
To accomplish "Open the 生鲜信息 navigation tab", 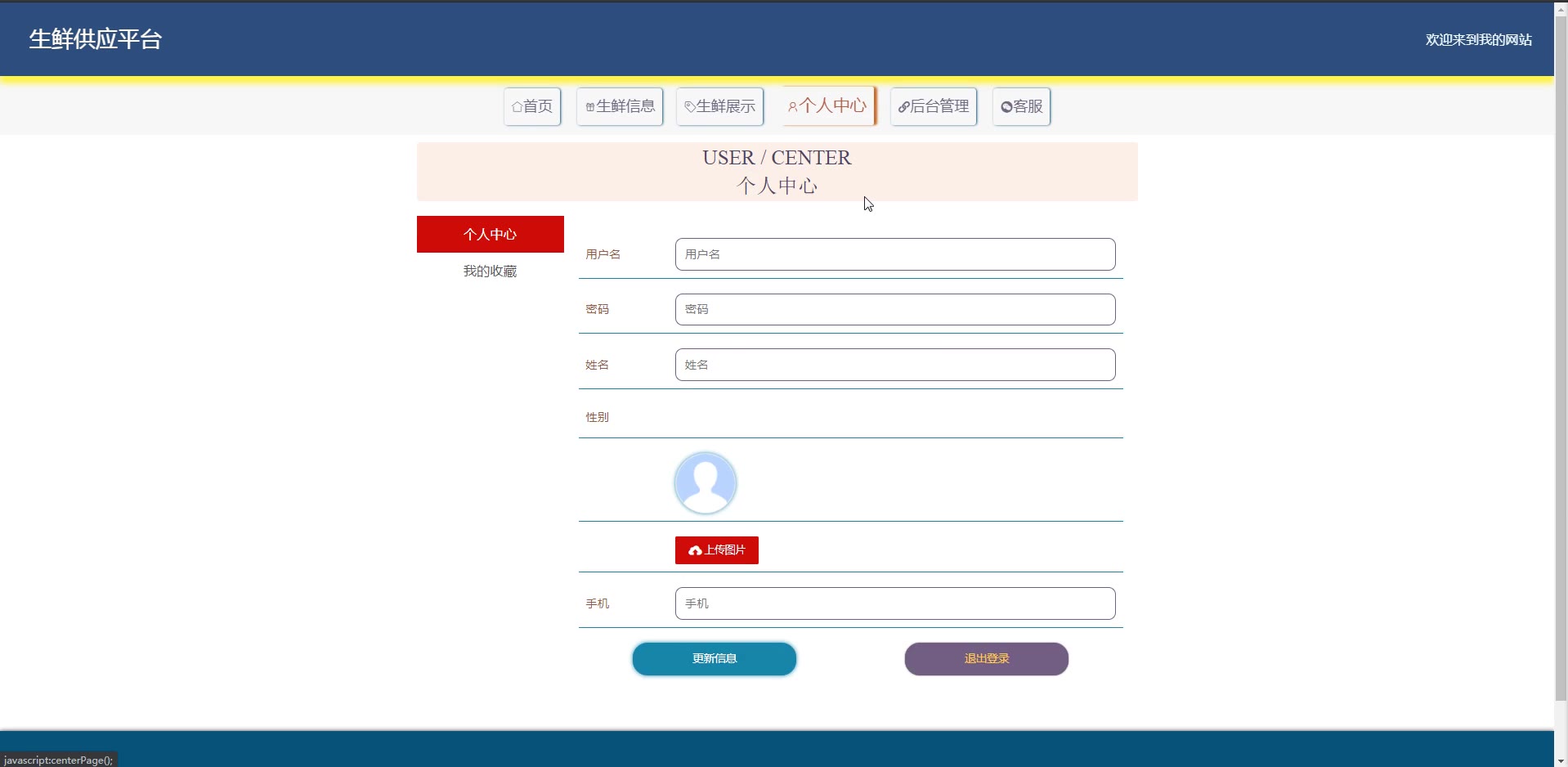I will (620, 106).
